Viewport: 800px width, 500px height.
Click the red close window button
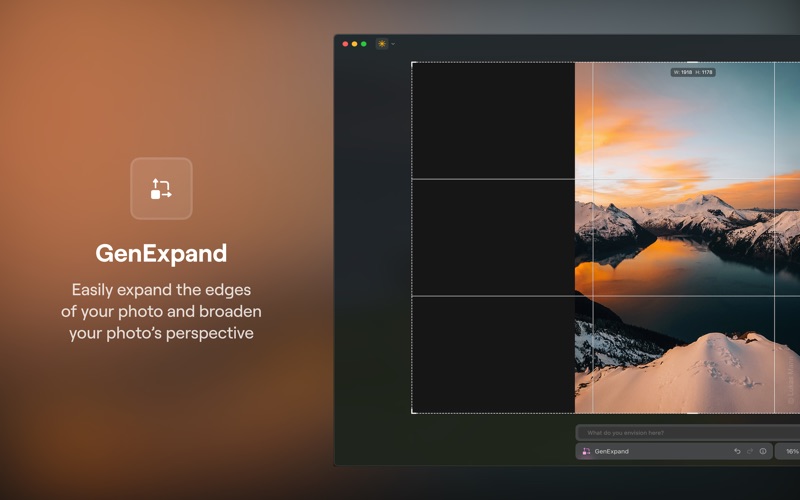pyautogui.click(x=345, y=44)
